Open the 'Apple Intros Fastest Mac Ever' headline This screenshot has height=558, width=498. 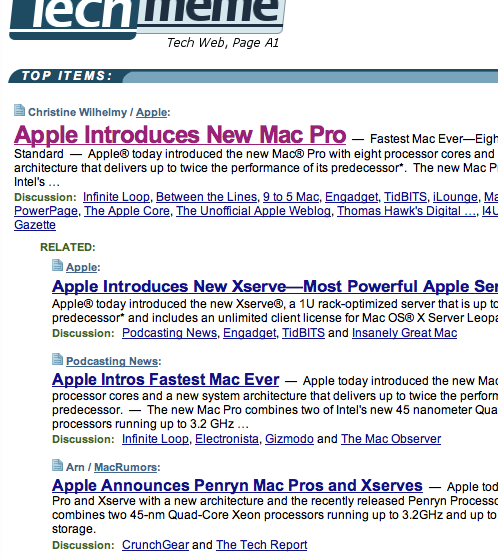coord(166,380)
